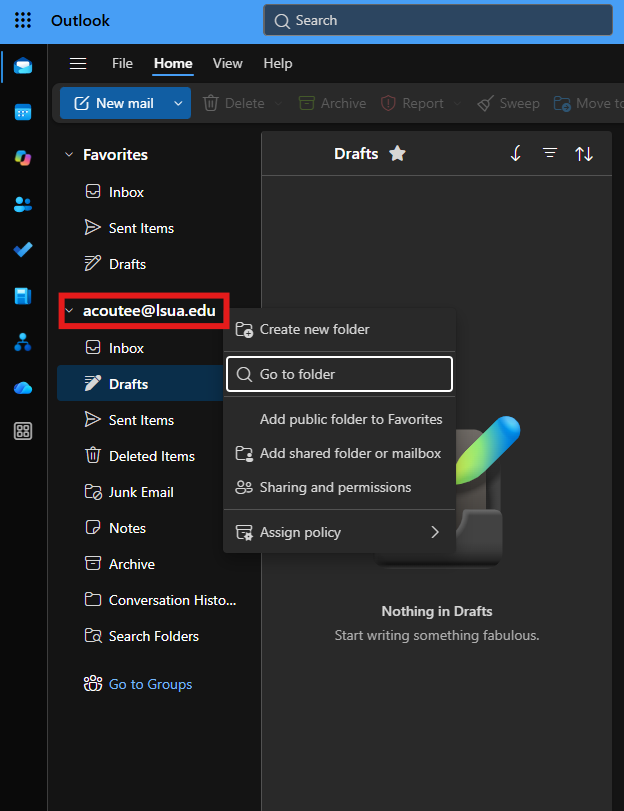
Task: Toggle sort order arrows in Drafts header
Action: [584, 154]
